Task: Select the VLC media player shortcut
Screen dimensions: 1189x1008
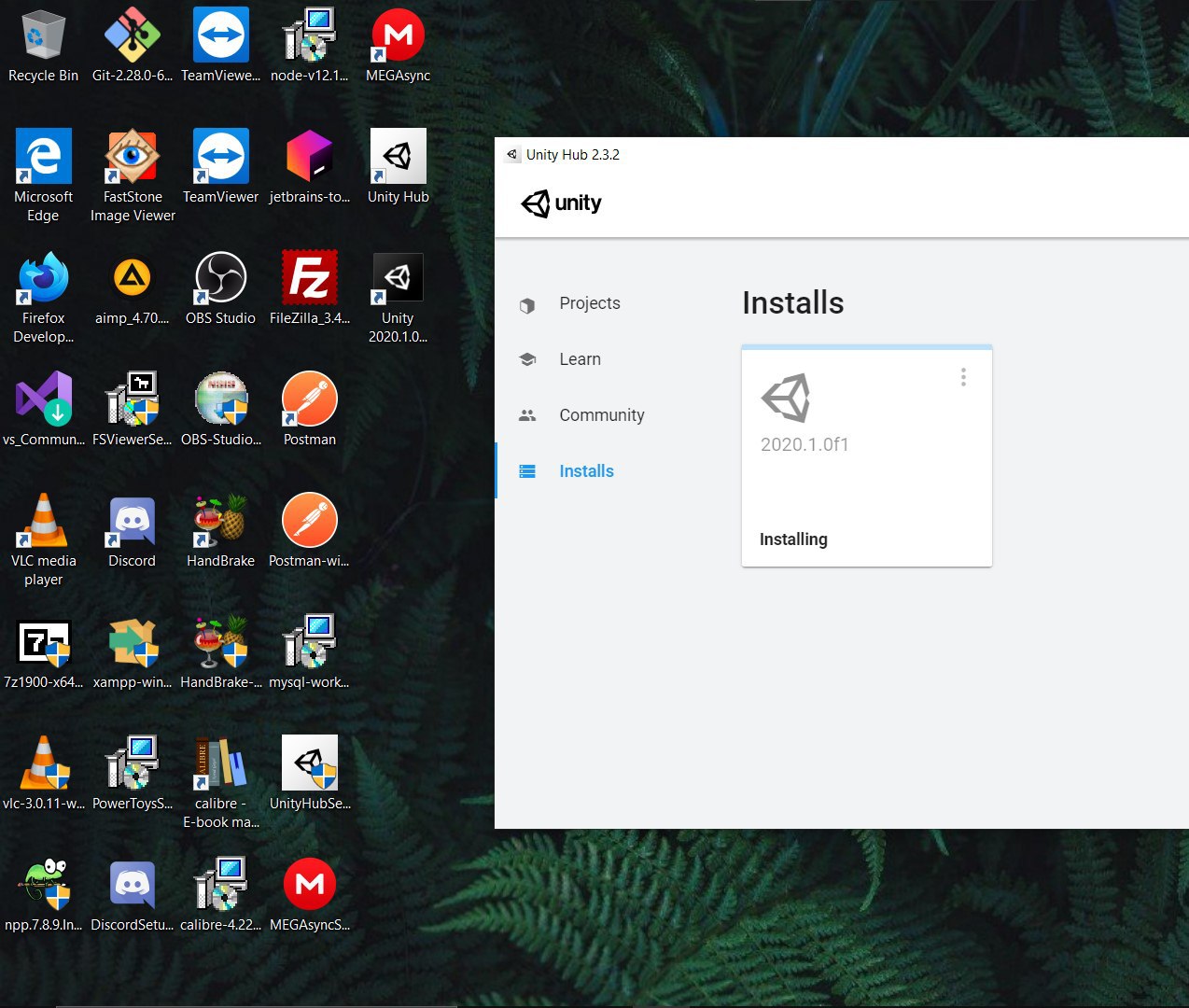Action: [x=43, y=539]
